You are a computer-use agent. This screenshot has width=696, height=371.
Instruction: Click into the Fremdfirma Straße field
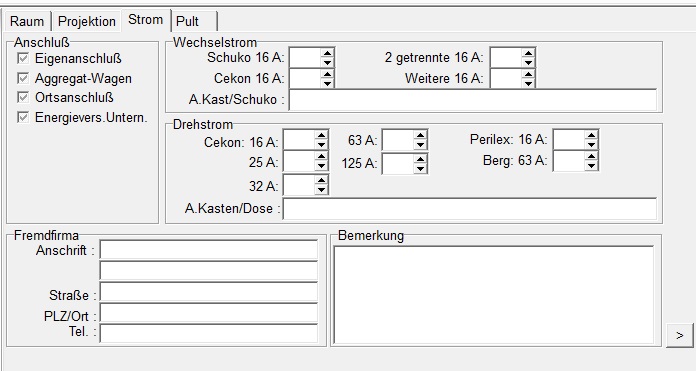click(x=209, y=292)
